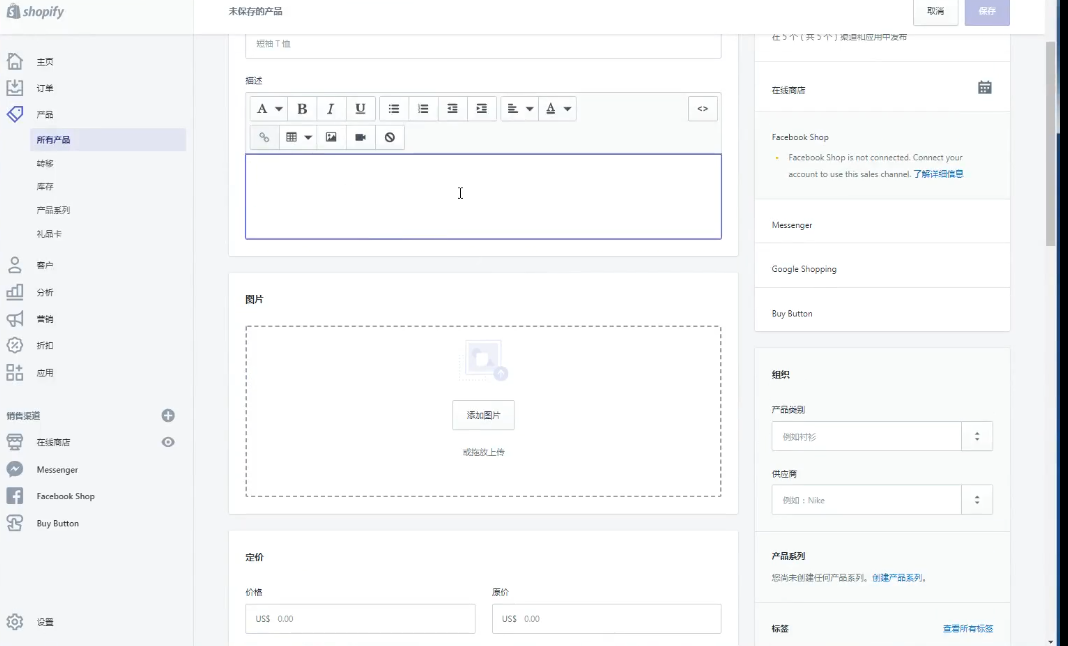This screenshot has height=646, width=1068.
Task: Insert a numbered list
Action: pos(423,109)
